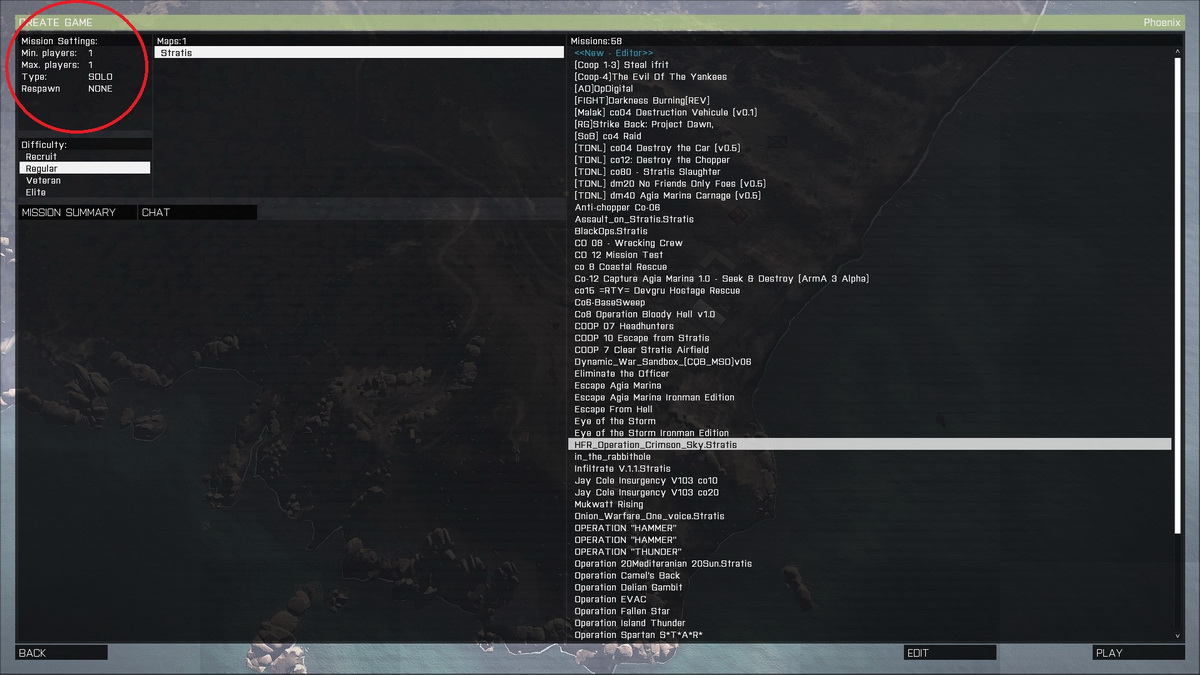Click the Phoenix player name

tap(1162, 21)
